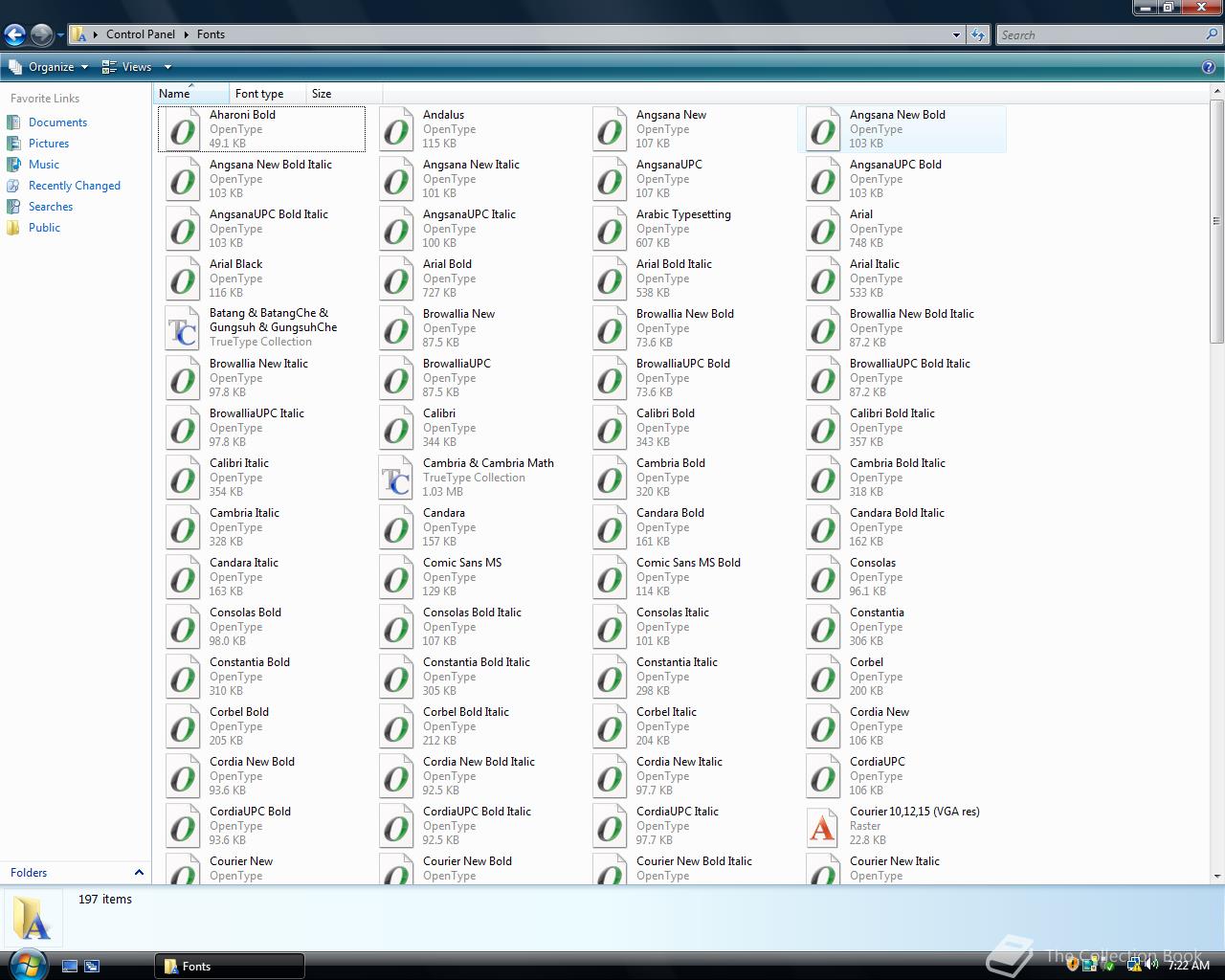
Task: Select the Andalus font icon
Action: tap(396, 129)
